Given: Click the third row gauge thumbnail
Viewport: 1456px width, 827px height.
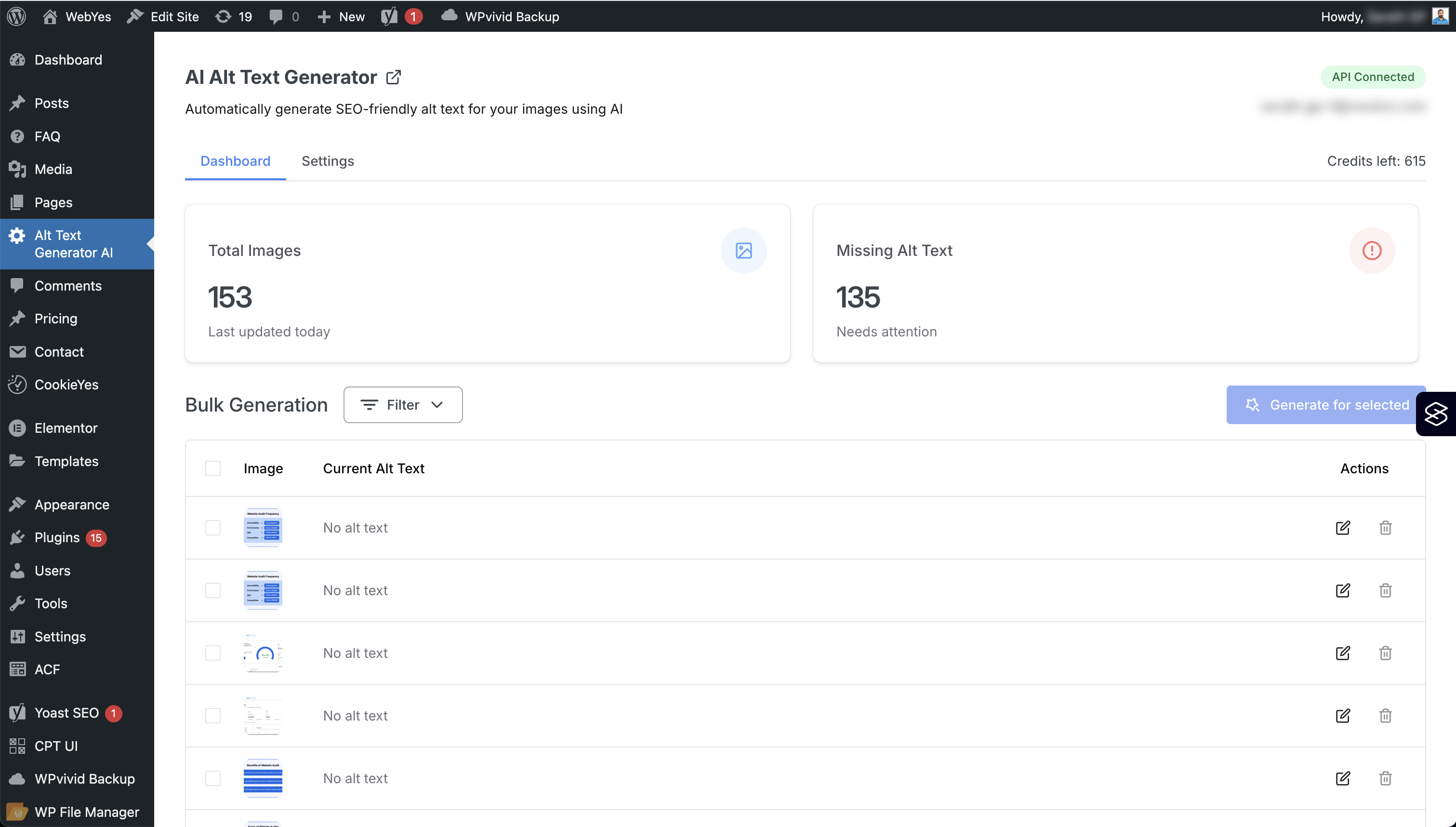Looking at the screenshot, I should 263,653.
